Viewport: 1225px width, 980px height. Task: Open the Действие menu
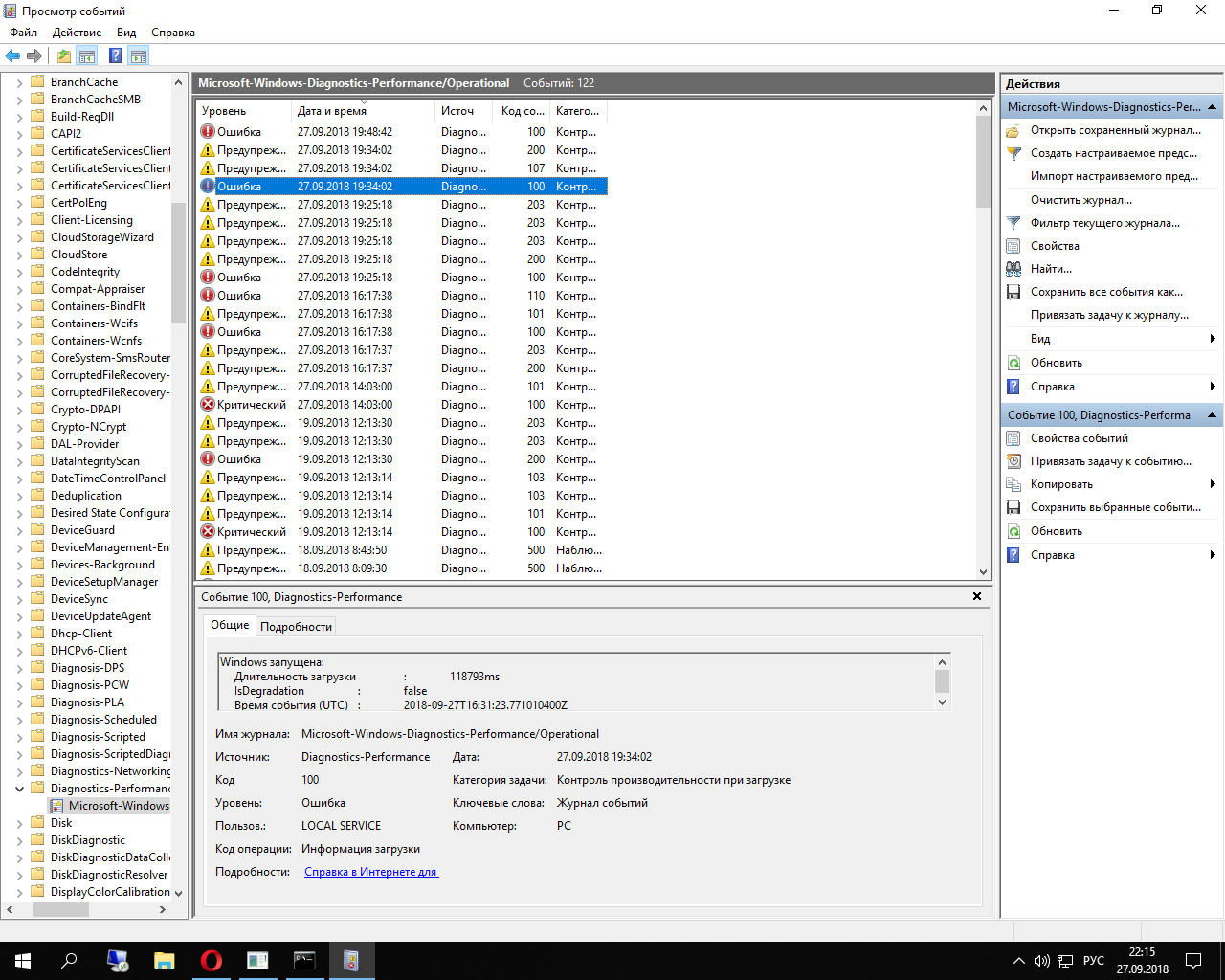tap(77, 33)
